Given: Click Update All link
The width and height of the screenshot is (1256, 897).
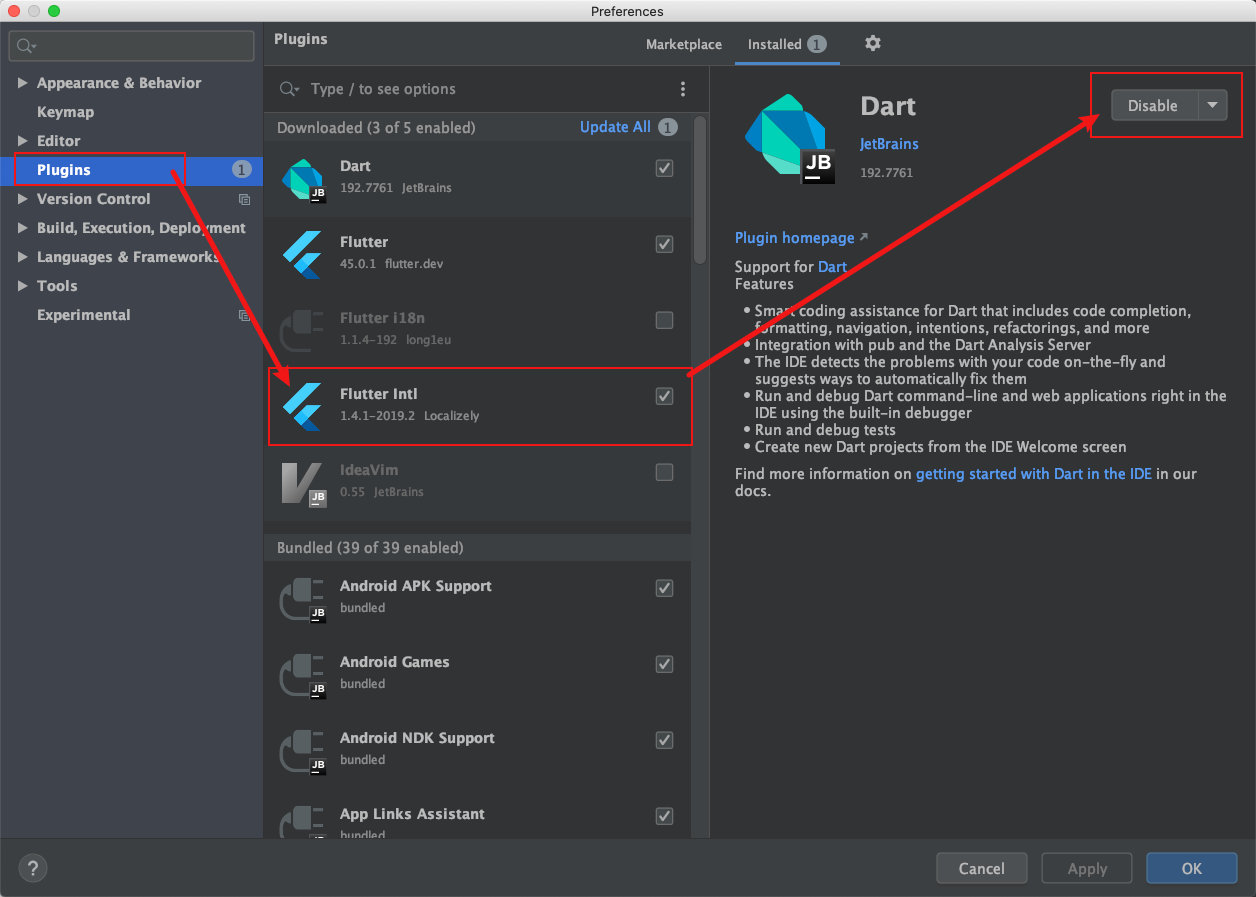Looking at the screenshot, I should click(615, 127).
